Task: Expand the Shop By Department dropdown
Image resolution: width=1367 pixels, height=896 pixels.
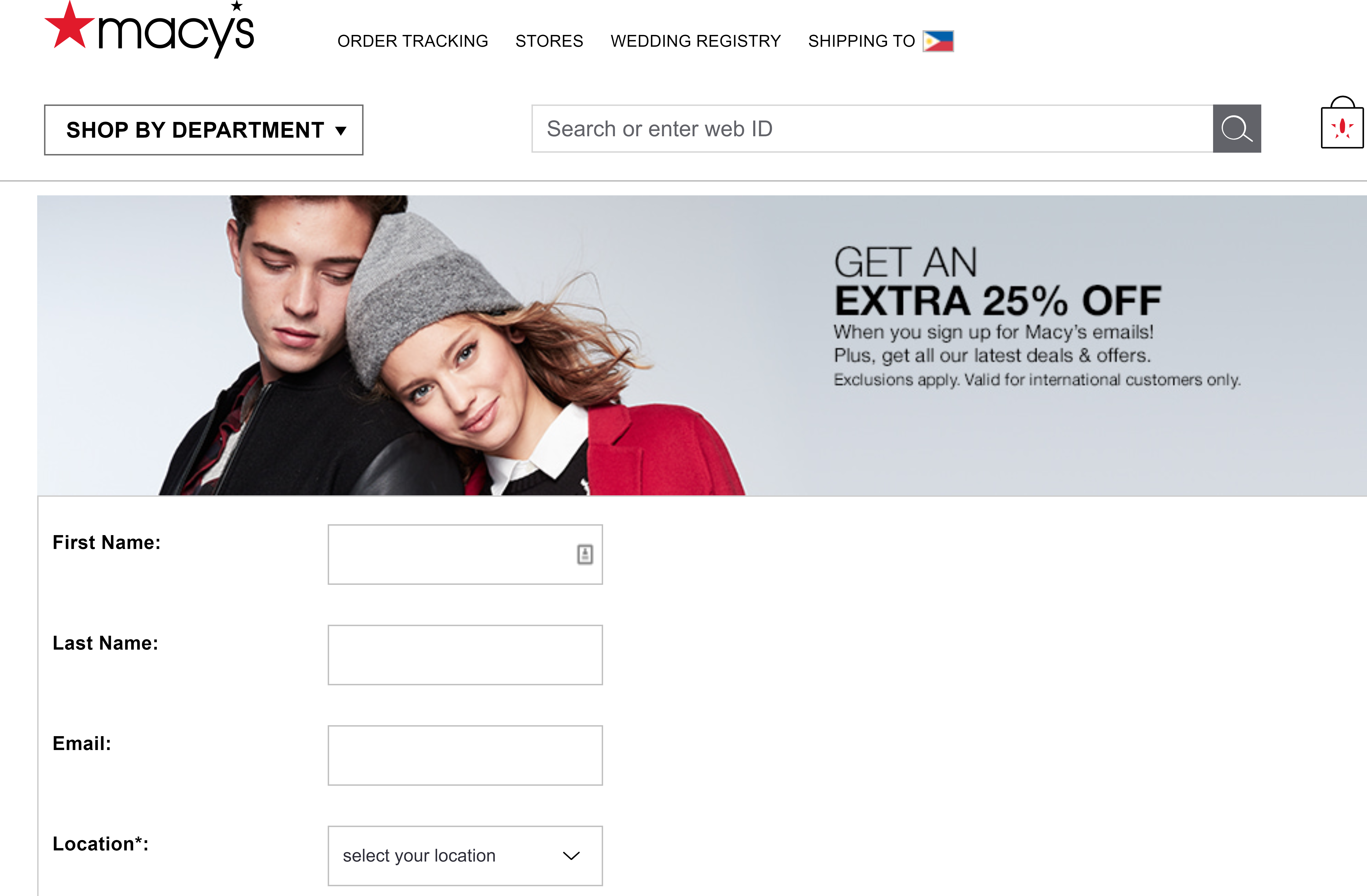Action: [203, 130]
